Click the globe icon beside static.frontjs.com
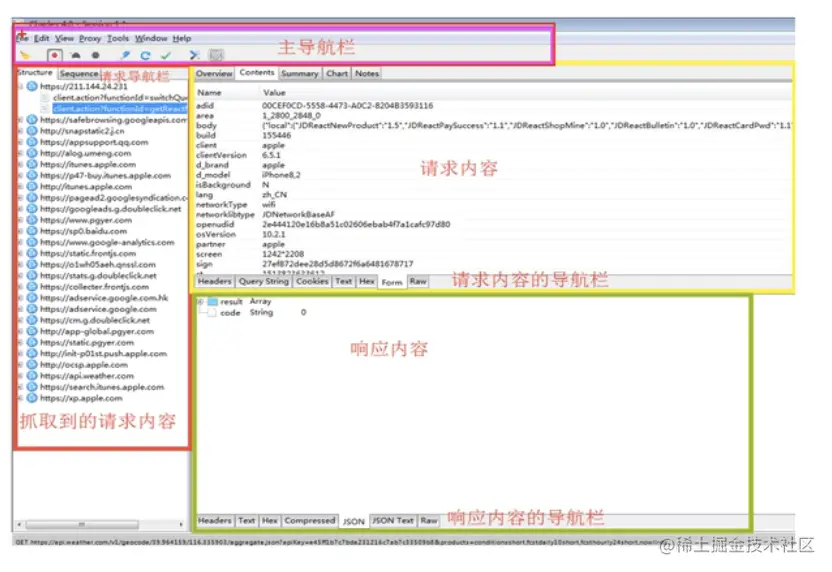This screenshot has width=832, height=572. [32, 253]
